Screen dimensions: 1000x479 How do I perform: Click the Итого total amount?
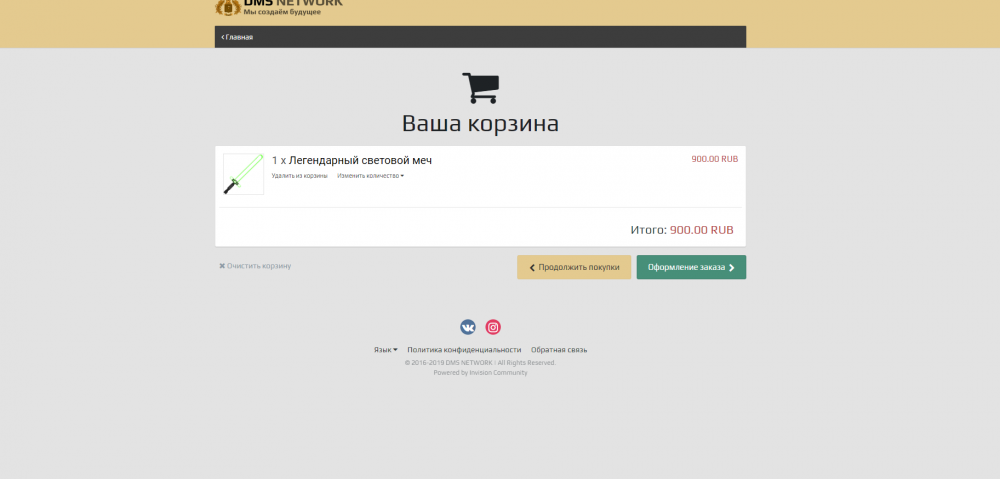(701, 230)
